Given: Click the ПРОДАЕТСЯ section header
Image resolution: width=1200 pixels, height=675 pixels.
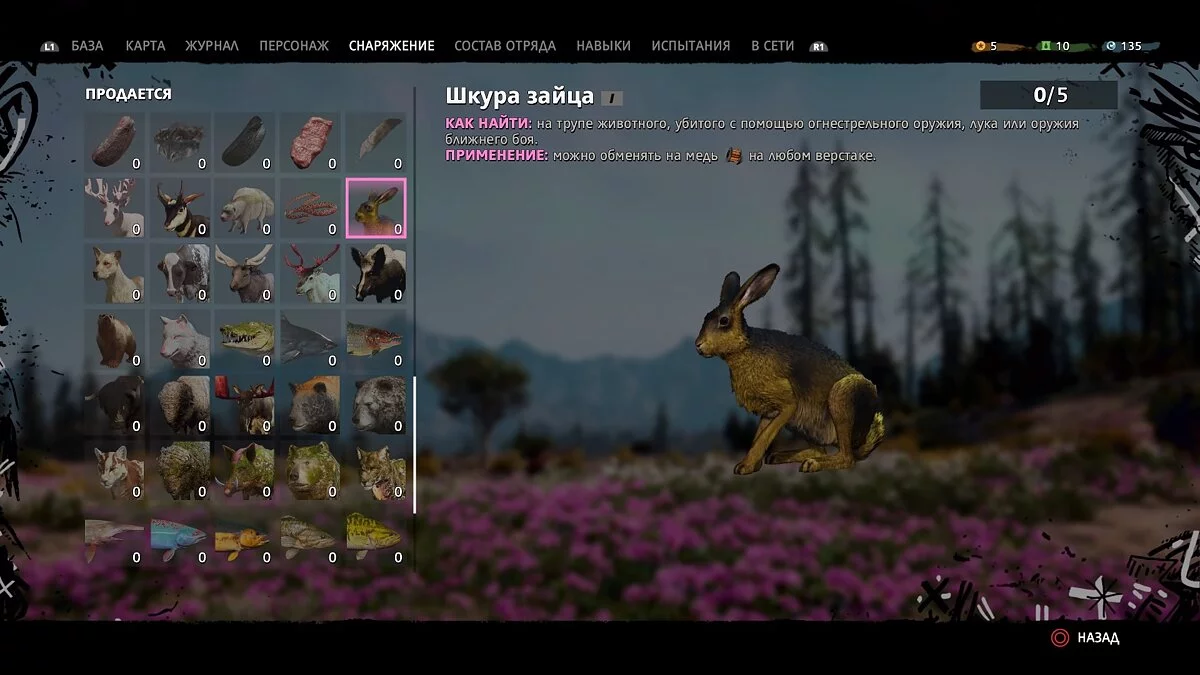Looking at the screenshot, I should (x=128, y=94).
